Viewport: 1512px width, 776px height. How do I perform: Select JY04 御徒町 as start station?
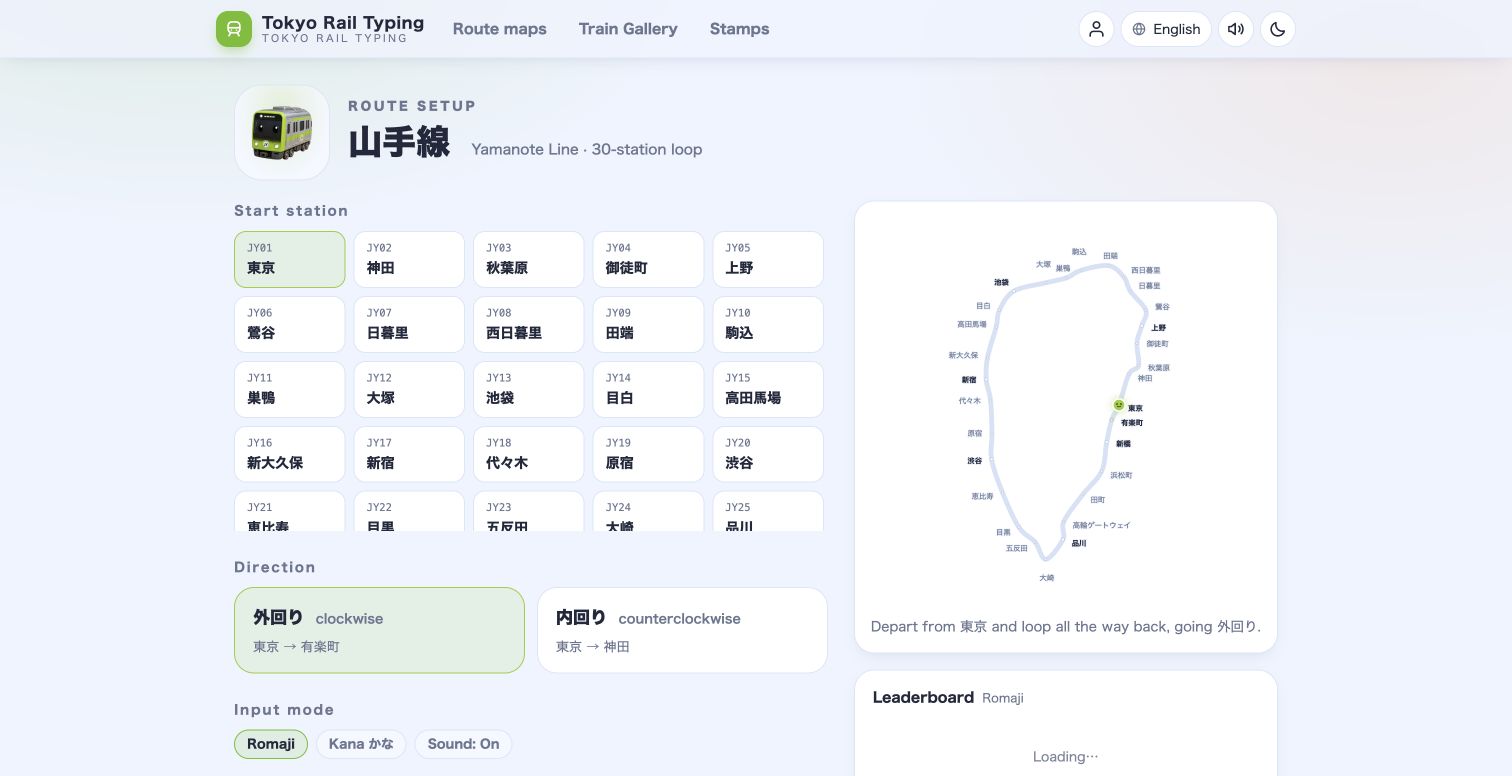(648, 260)
